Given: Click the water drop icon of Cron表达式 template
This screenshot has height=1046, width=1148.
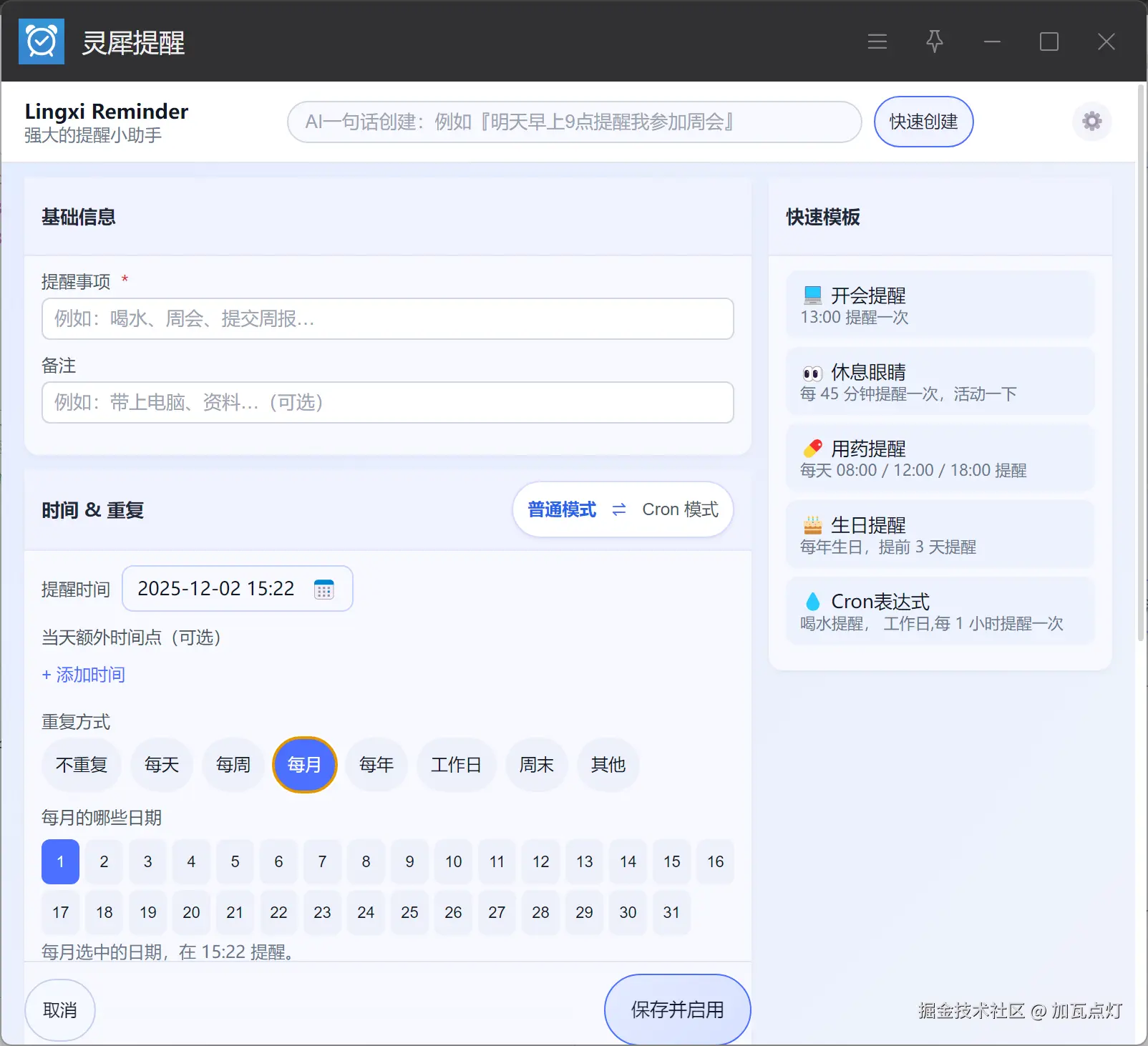Looking at the screenshot, I should point(812,602).
